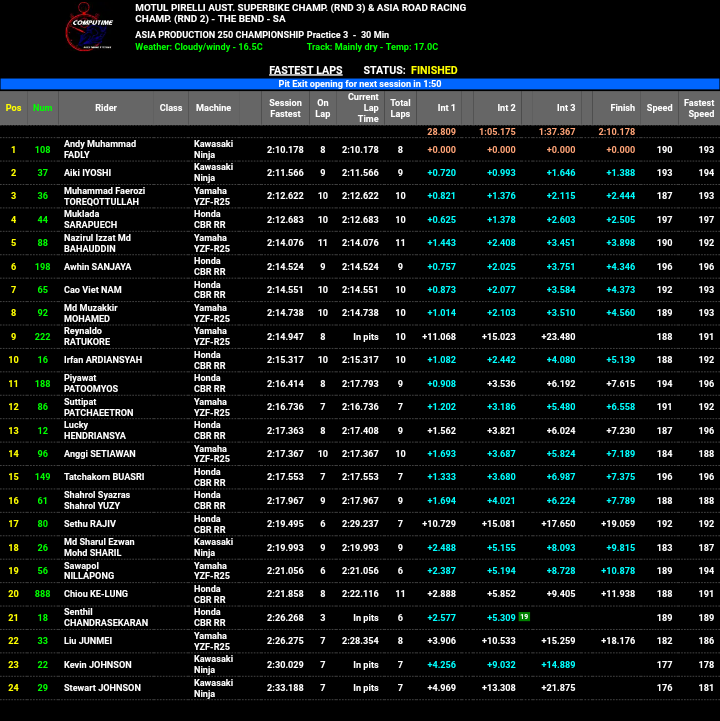
Task: Click the Weather: Cloudy/windy text
Action: (199, 47)
